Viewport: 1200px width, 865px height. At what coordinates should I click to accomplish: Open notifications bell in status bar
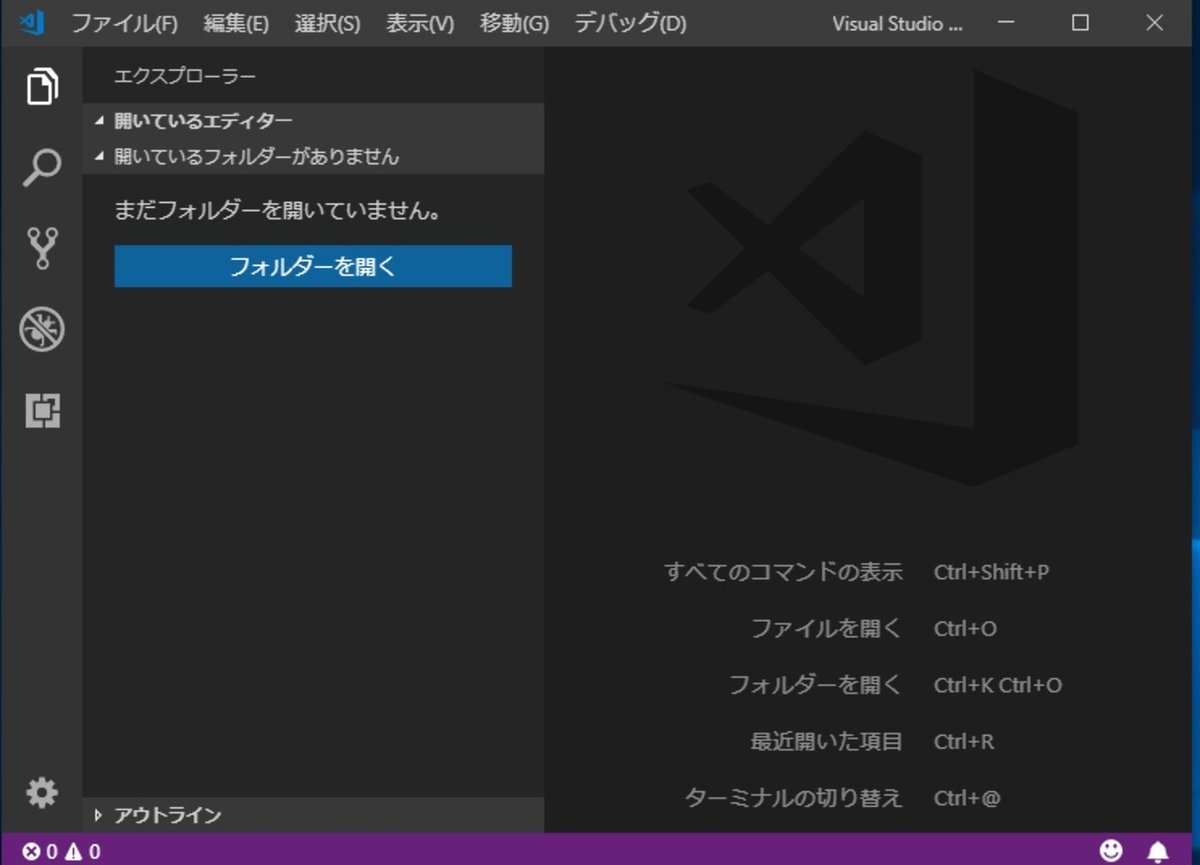(1158, 851)
